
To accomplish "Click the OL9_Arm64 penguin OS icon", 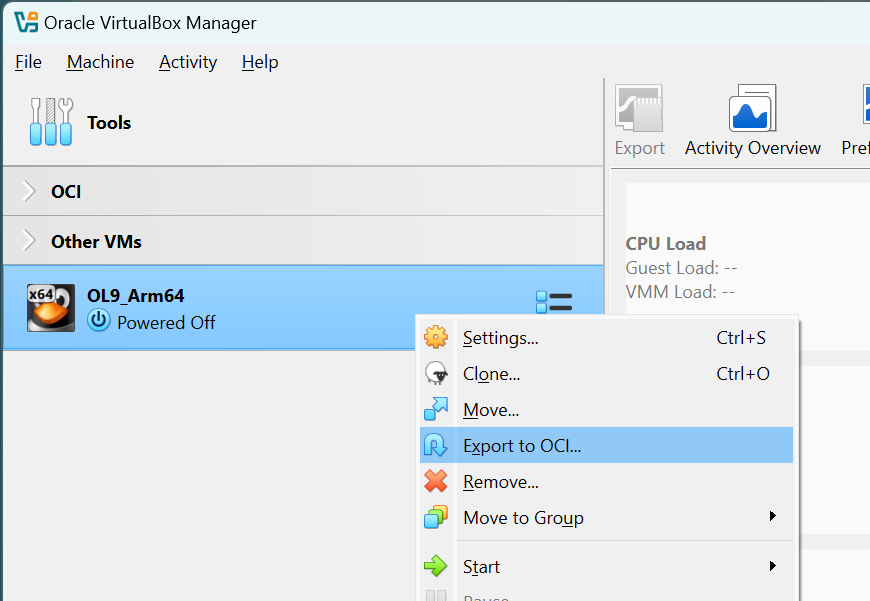I will click(51, 308).
